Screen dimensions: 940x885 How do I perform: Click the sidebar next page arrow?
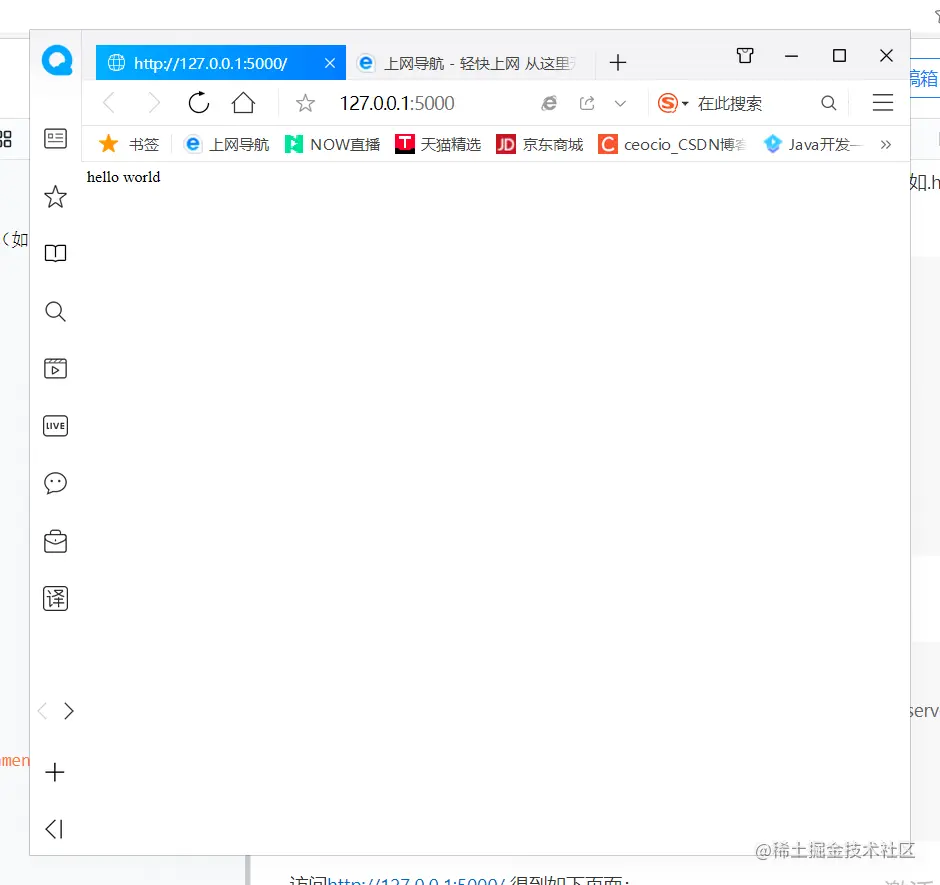[x=69, y=711]
